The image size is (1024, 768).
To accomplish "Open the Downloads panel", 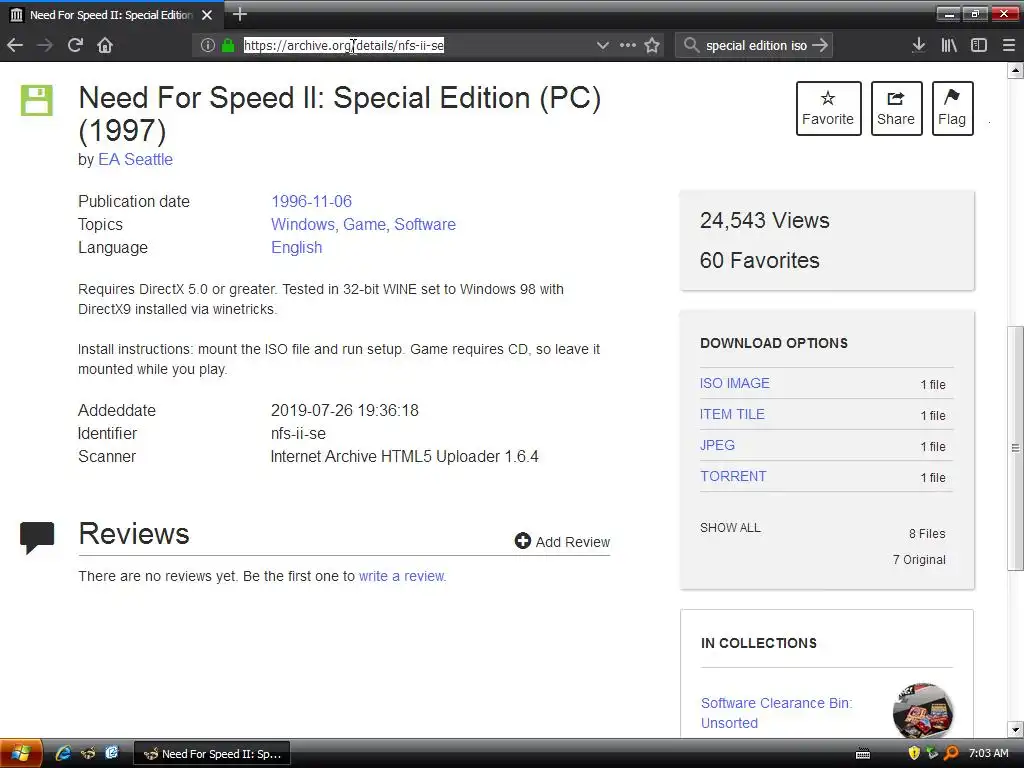I will point(918,45).
